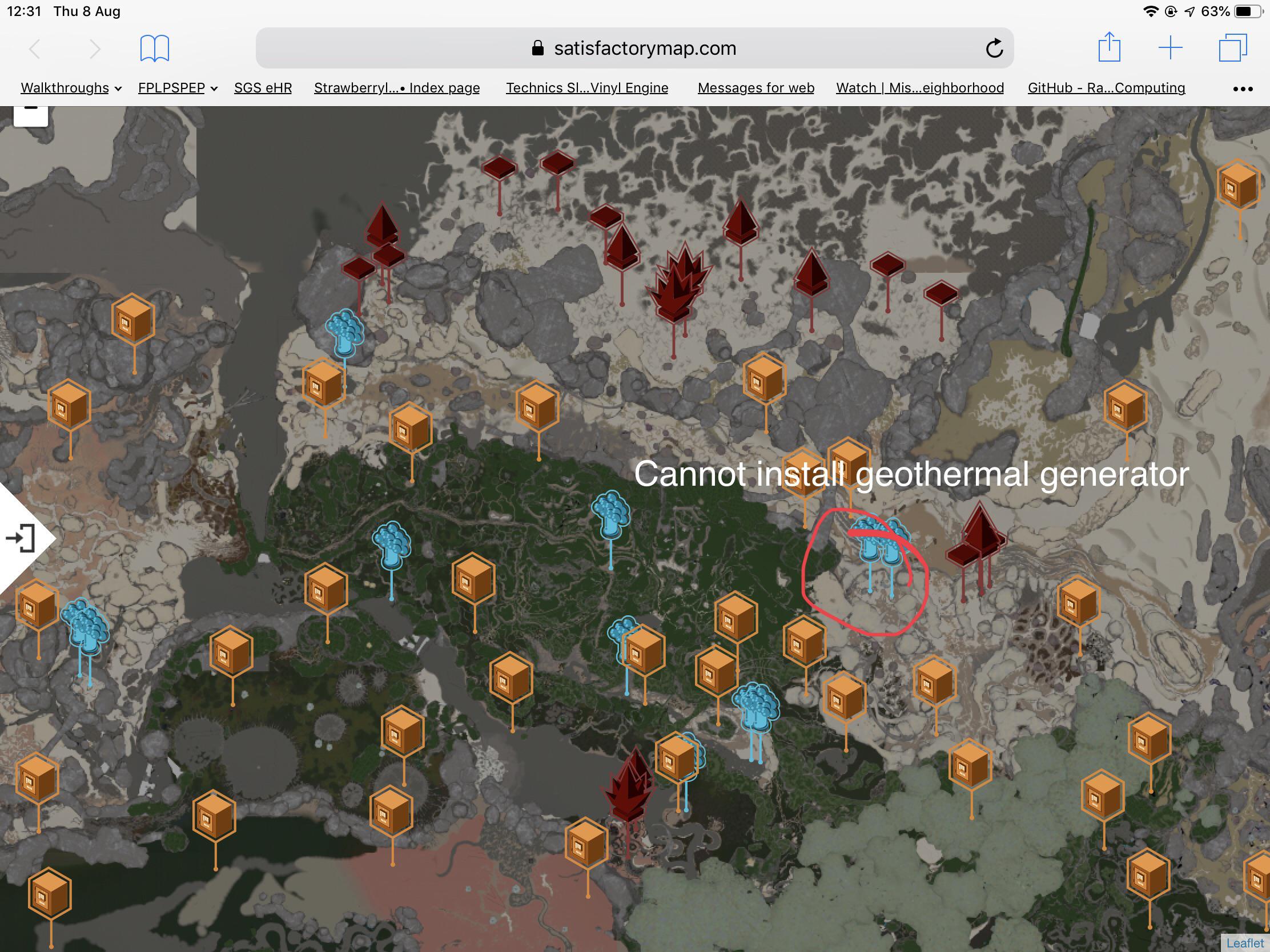Screen dimensions: 1270x952
Task: Open the bookmarks book icon
Action: (x=154, y=48)
